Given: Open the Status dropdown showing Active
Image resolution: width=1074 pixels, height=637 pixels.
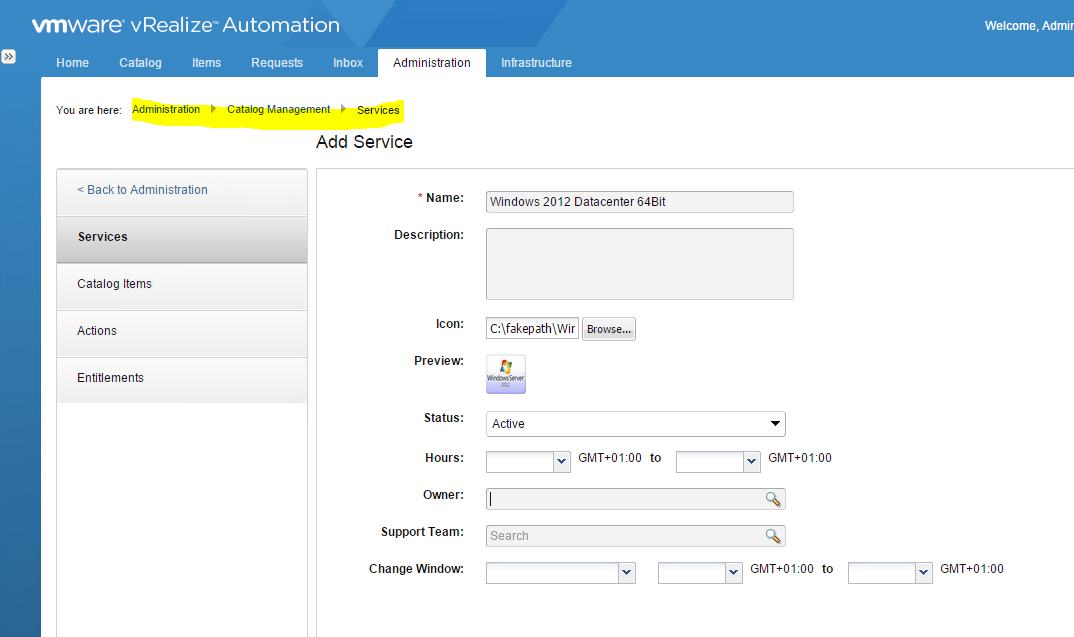Looking at the screenshot, I should tap(636, 424).
